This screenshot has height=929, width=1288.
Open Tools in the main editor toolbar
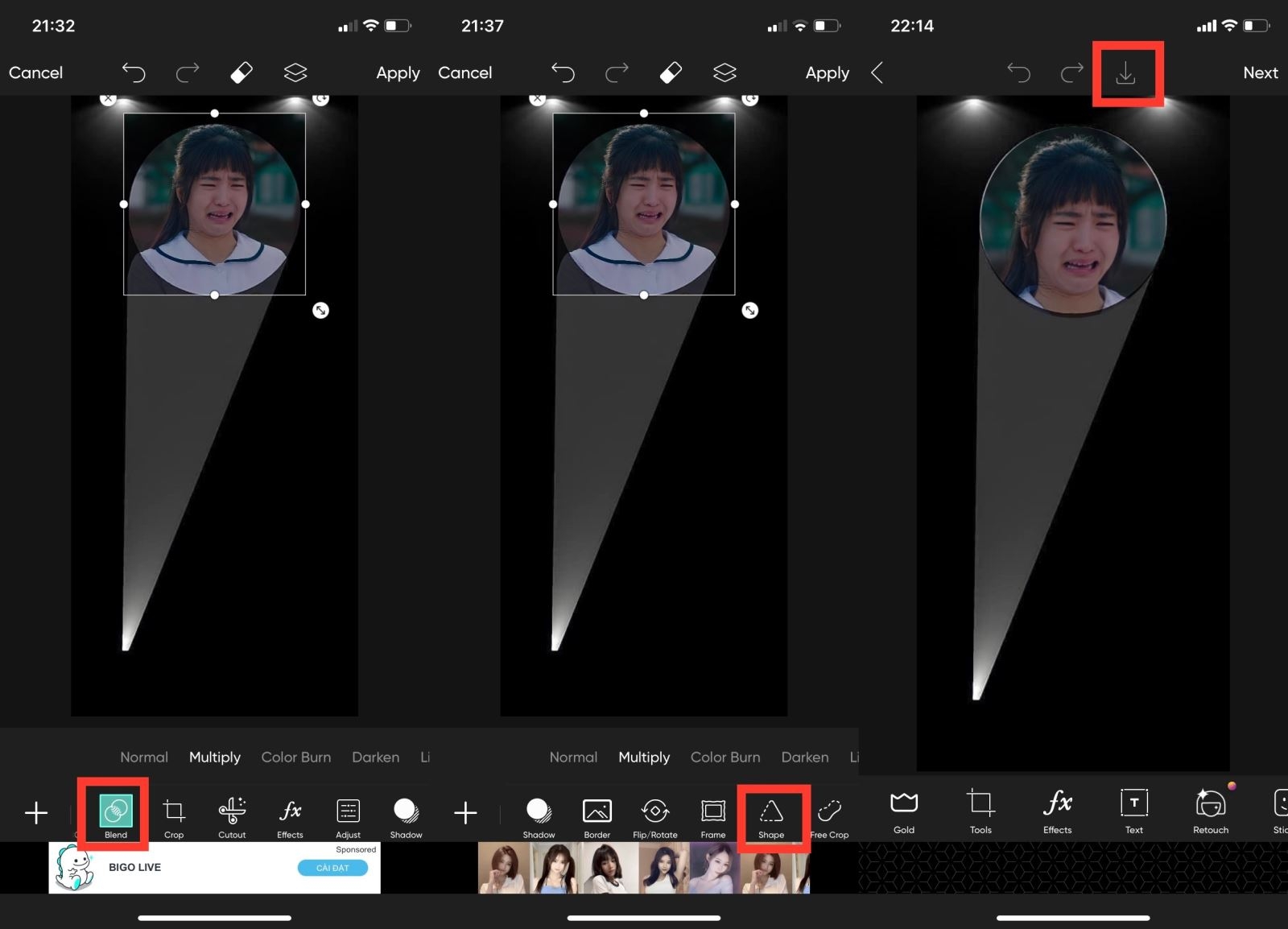tap(980, 811)
